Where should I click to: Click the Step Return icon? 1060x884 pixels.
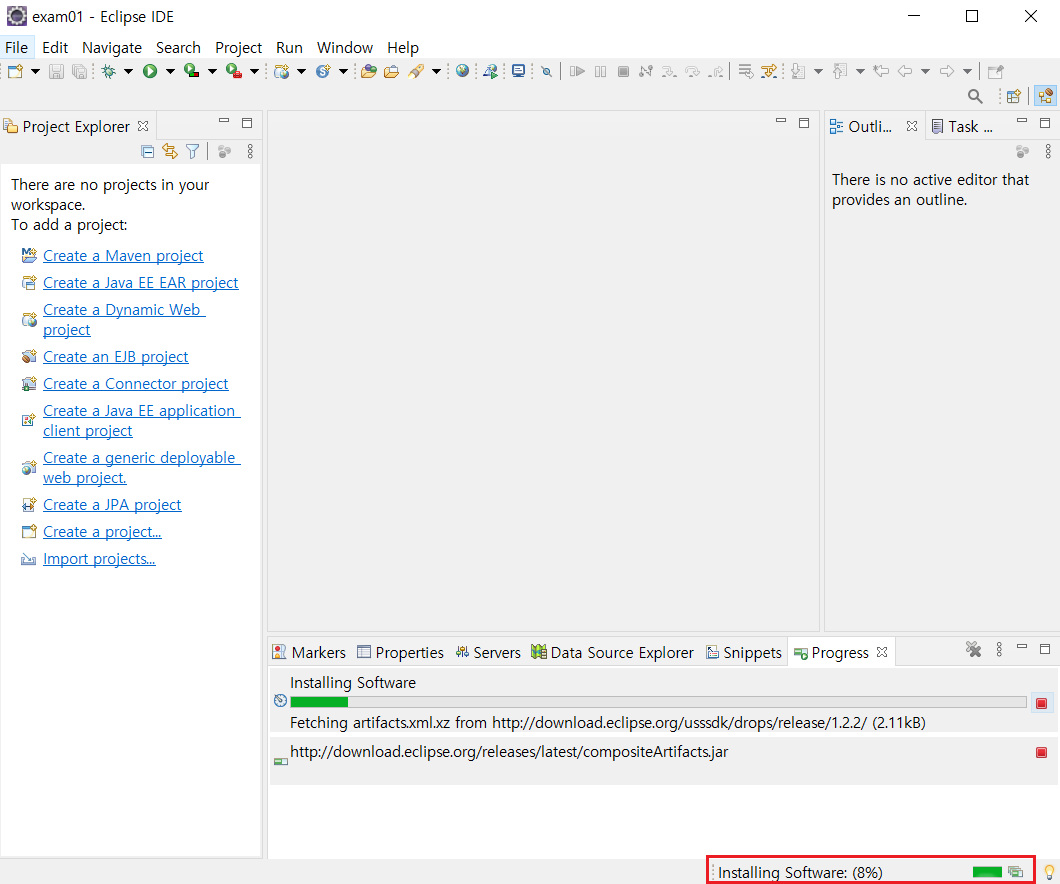point(715,71)
